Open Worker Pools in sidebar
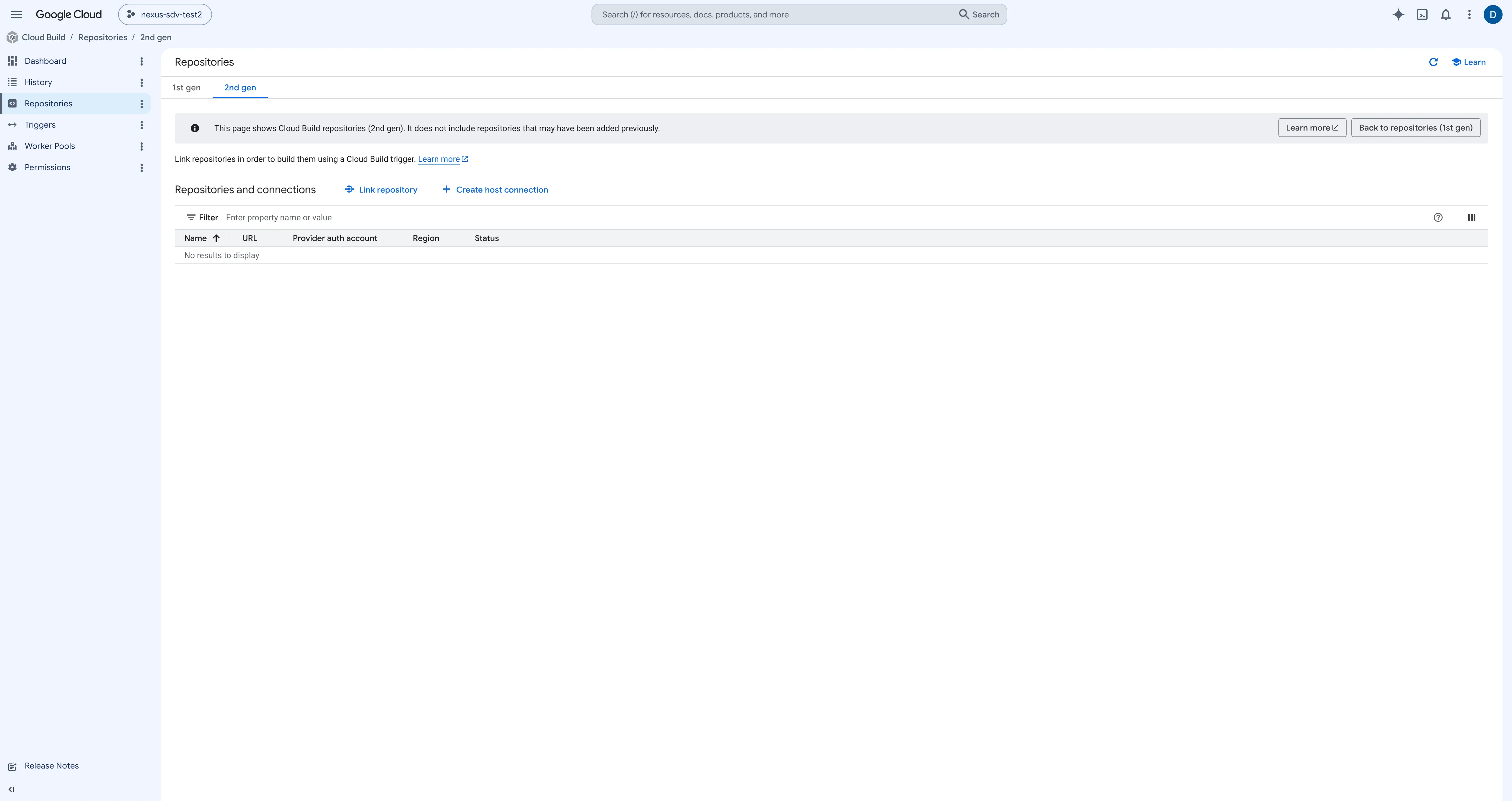This screenshot has width=1512, height=801. click(x=50, y=146)
